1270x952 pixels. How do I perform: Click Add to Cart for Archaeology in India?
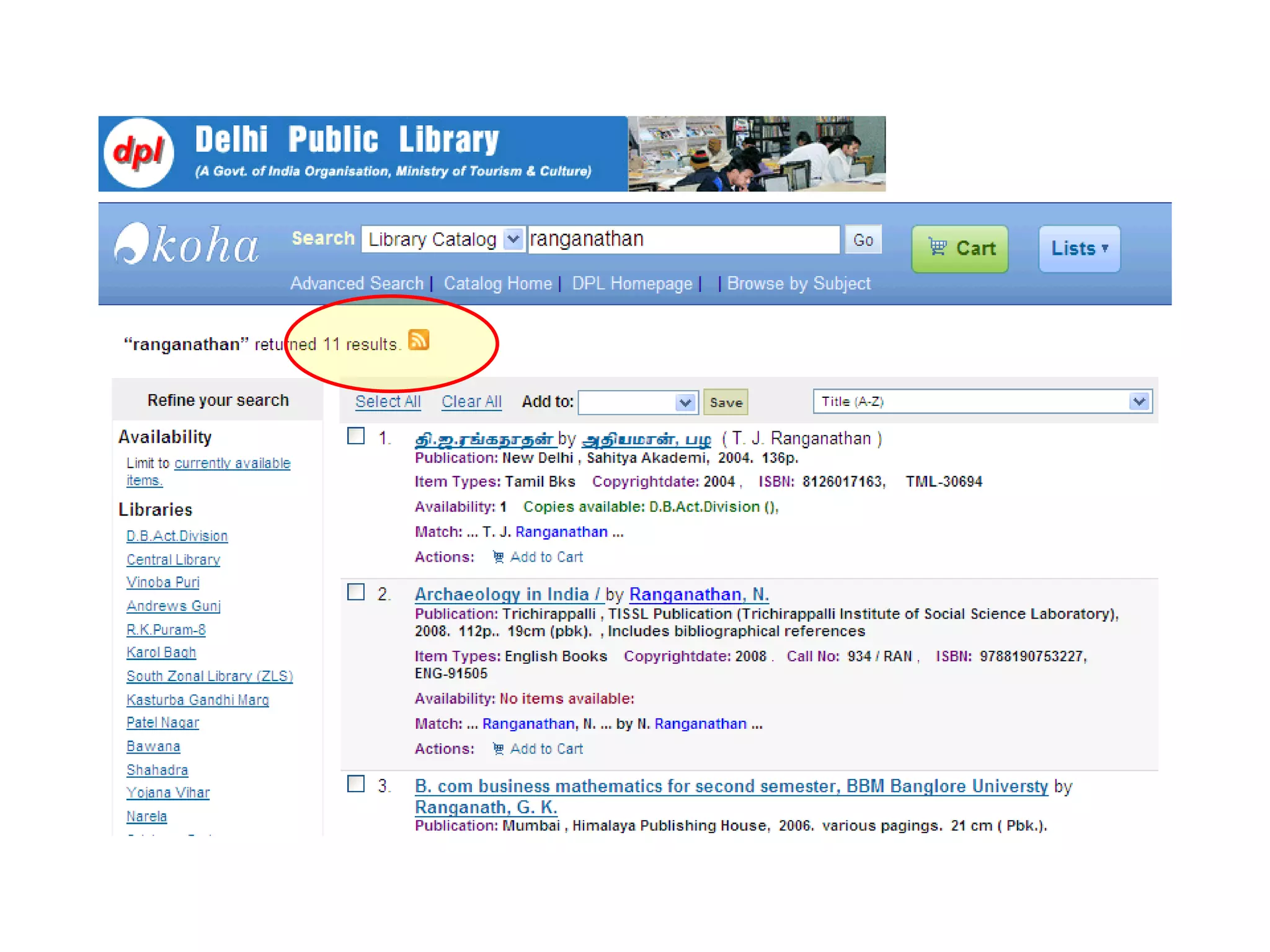pyautogui.click(x=546, y=749)
